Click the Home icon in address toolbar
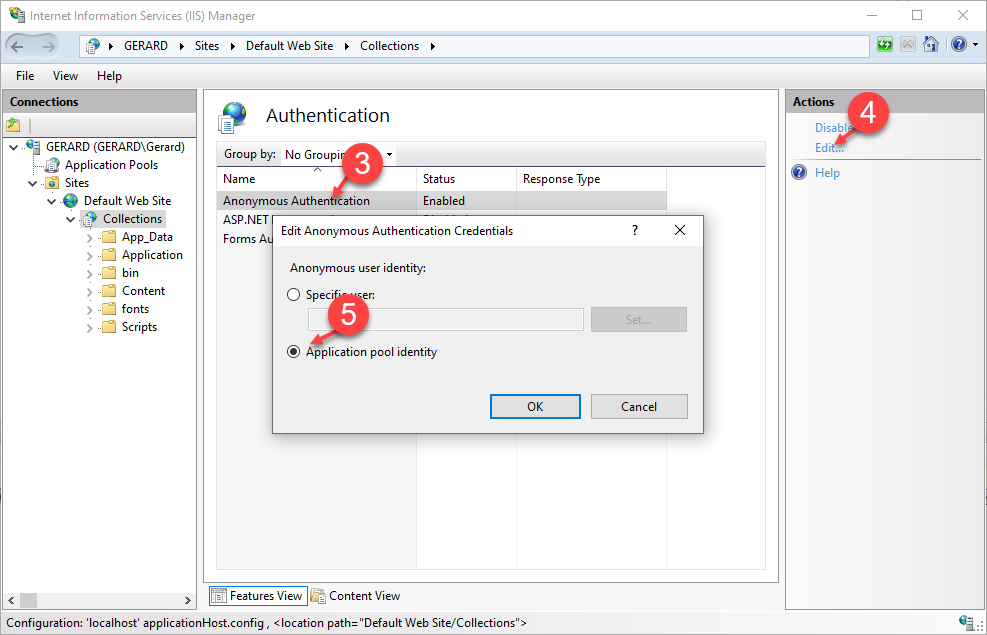Image resolution: width=987 pixels, height=635 pixels. click(x=931, y=45)
